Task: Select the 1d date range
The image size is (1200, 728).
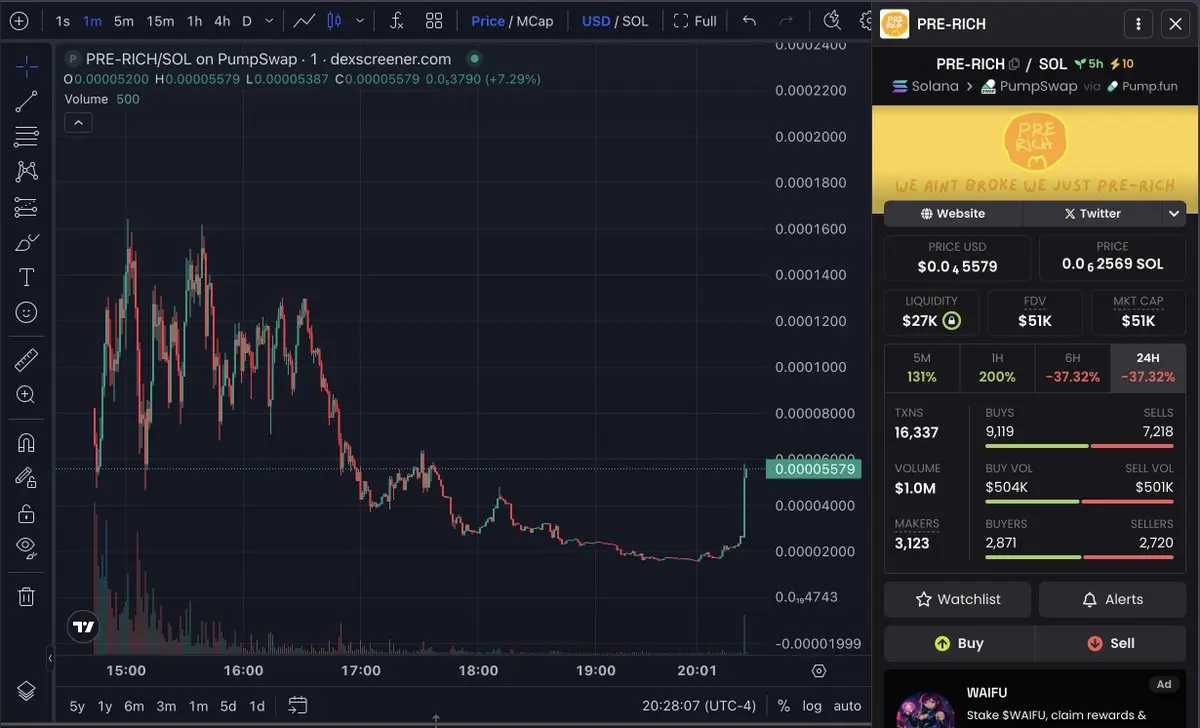Action: coord(257,706)
